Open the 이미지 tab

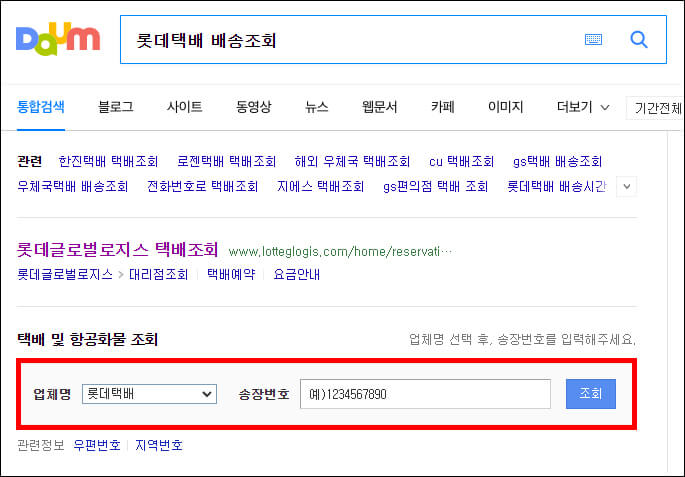click(x=505, y=107)
